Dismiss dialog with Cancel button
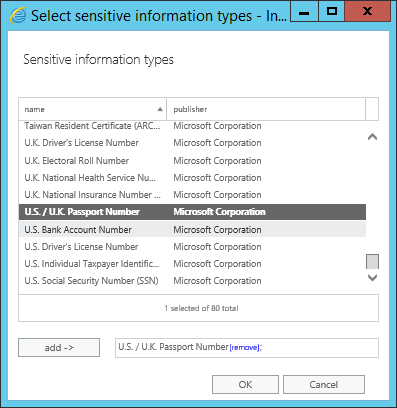This screenshot has width=397, height=408. 324,384
